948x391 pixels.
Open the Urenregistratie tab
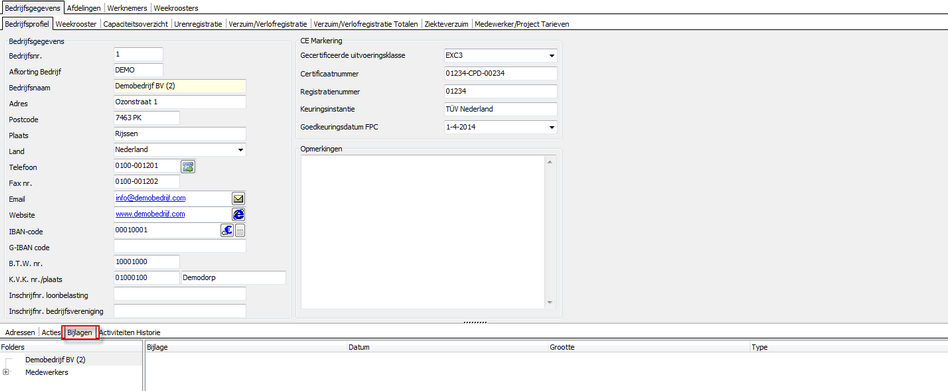(198, 24)
